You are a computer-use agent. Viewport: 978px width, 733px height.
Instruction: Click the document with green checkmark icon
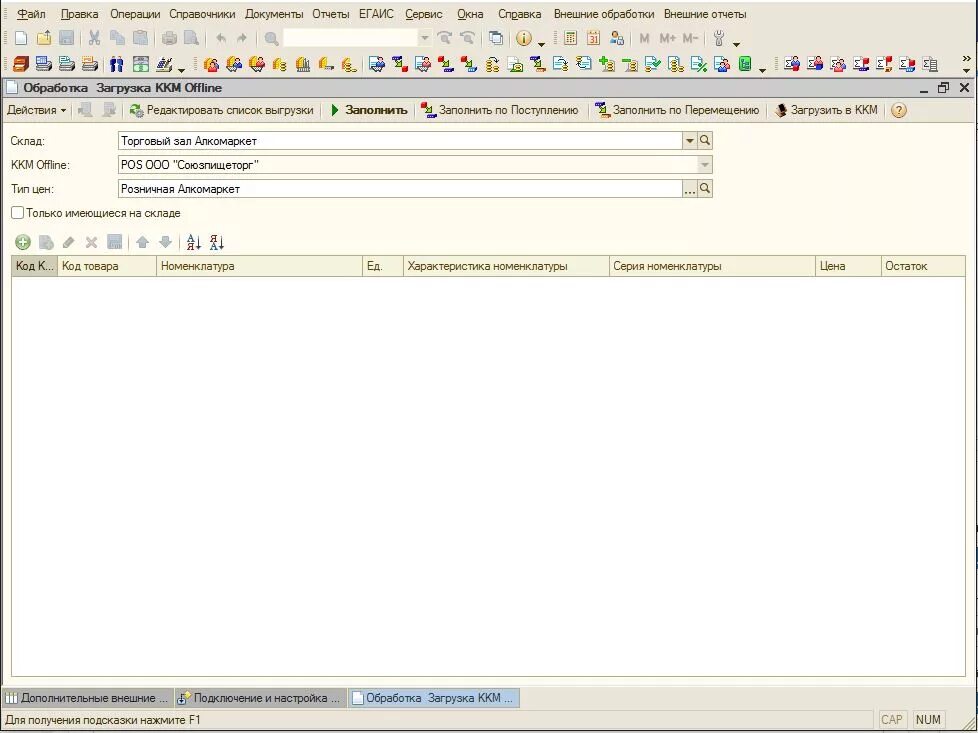click(x=652, y=64)
